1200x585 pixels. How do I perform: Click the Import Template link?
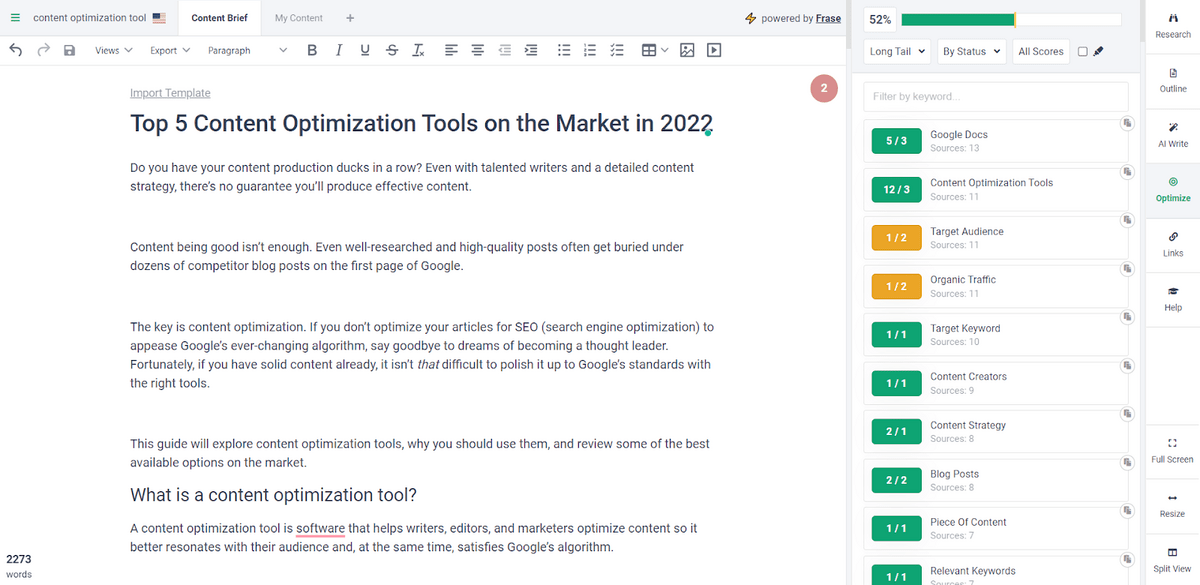tap(170, 93)
